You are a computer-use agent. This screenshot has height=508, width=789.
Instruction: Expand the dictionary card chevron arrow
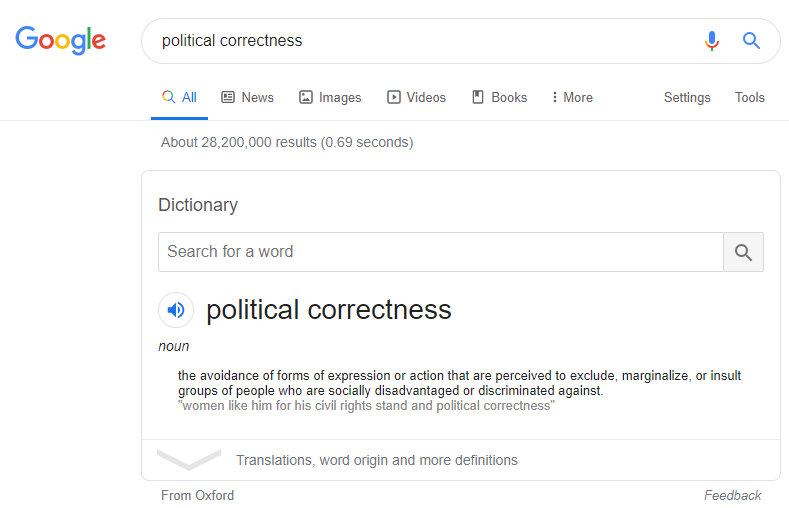pyautogui.click(x=189, y=460)
